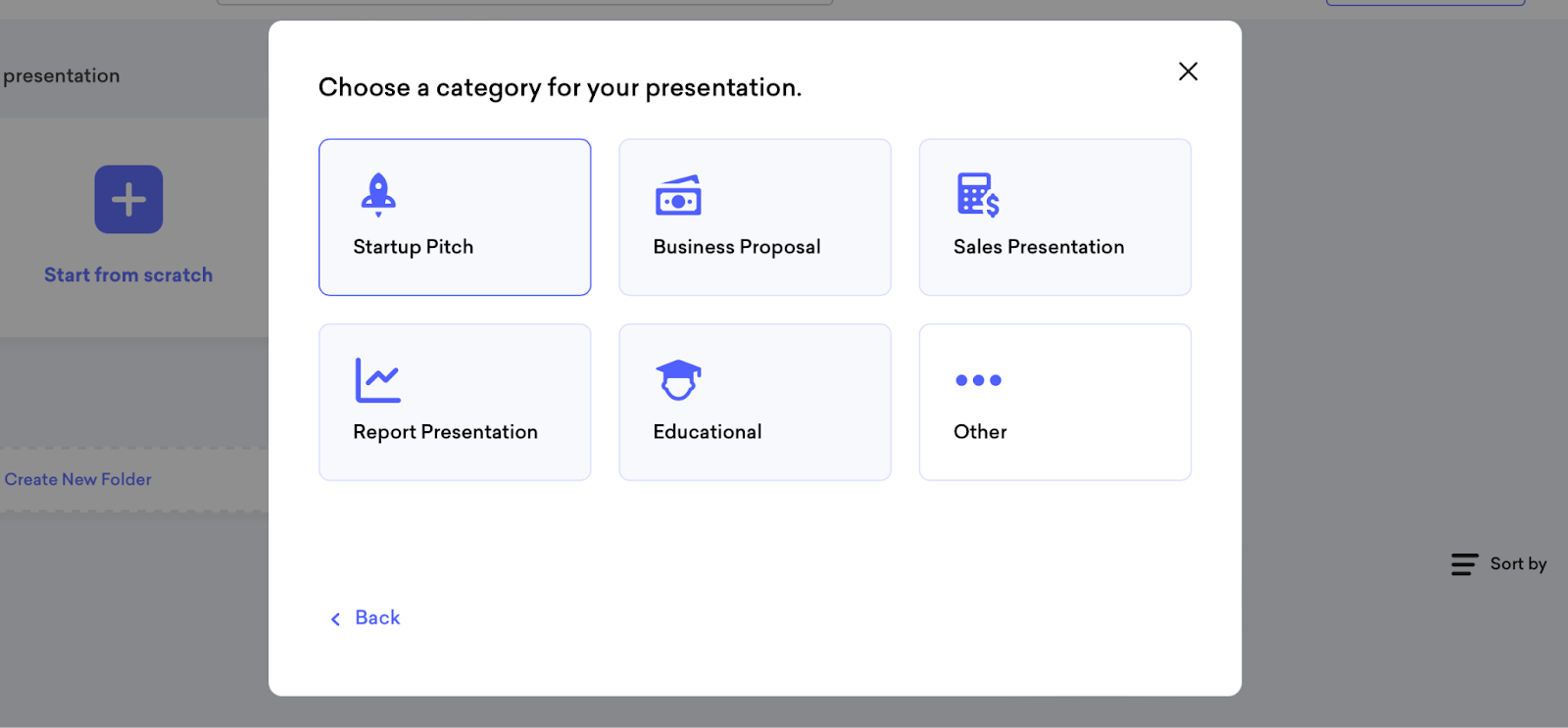Click the graduation cap Educational icon
Screen dimensions: 1568x728
coord(678,380)
